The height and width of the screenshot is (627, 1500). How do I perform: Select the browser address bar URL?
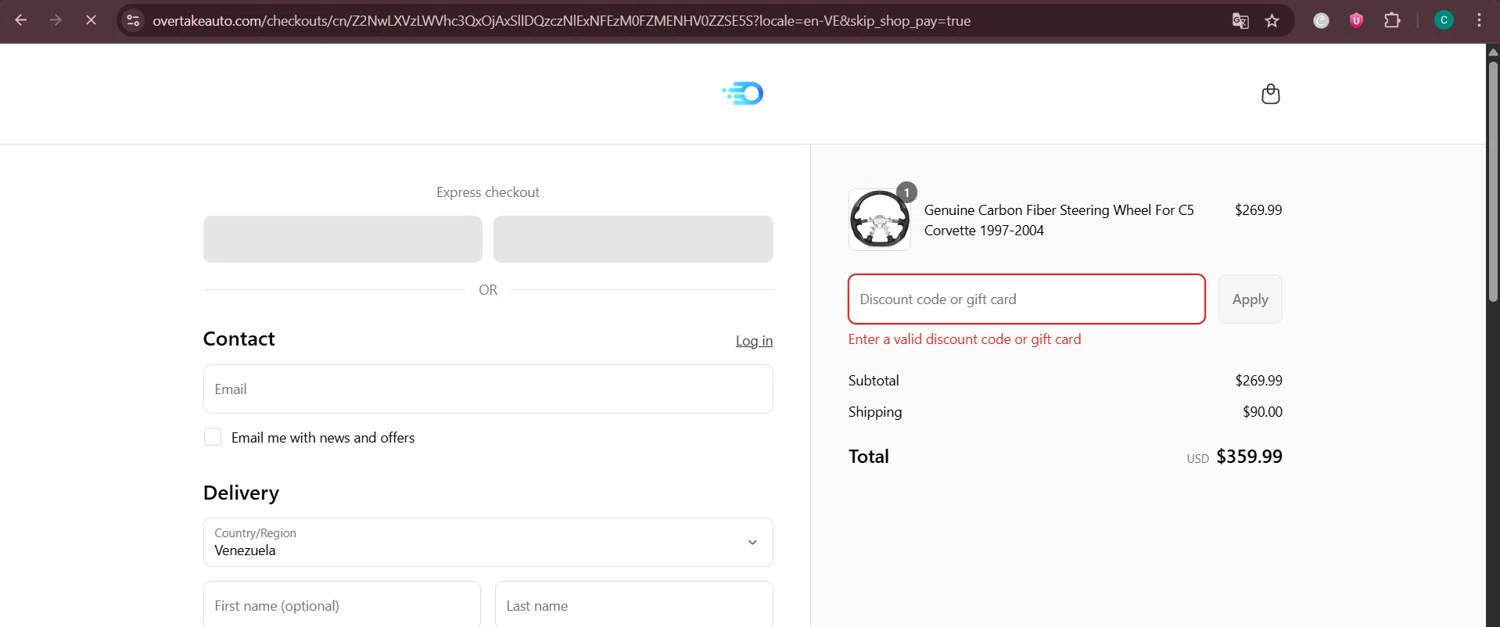561,20
